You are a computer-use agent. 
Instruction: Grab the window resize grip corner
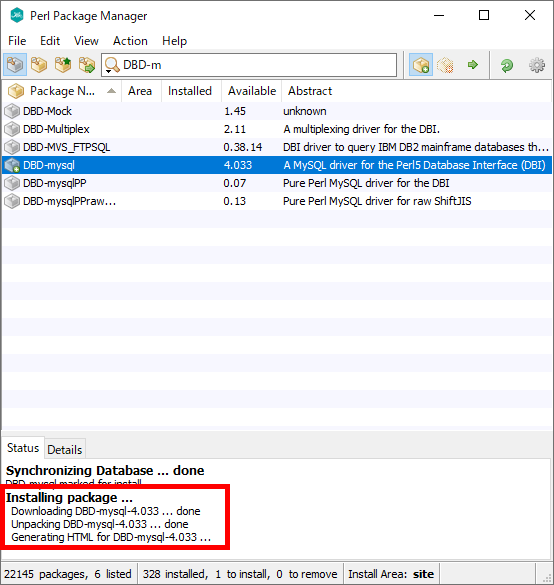coord(546,577)
